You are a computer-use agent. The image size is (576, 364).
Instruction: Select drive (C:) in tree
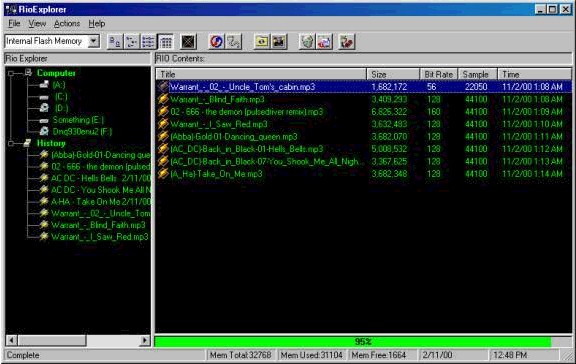pyautogui.click(x=61, y=97)
